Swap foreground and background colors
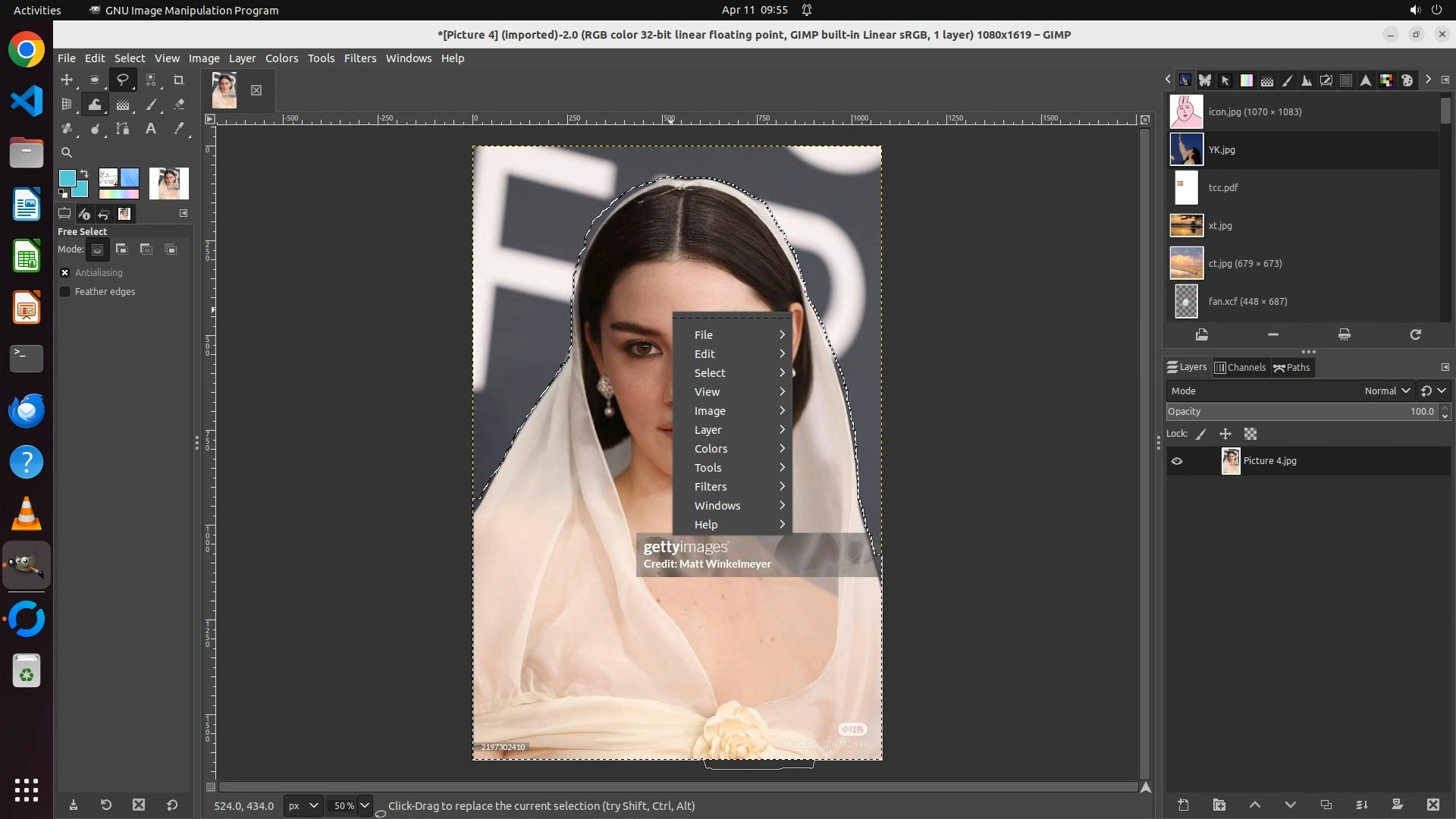Screen dimensions: 1456x819 coord(84,174)
